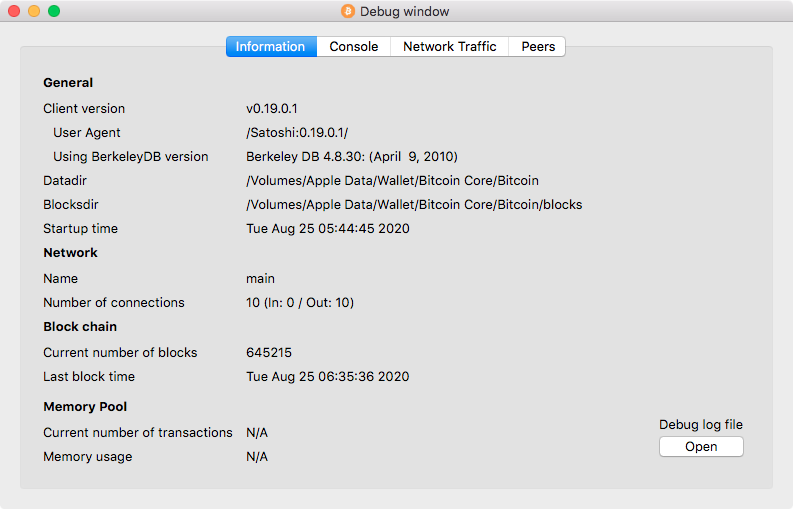Click the User Agent Satoshi value
The height and width of the screenshot is (509, 793).
coord(297,133)
